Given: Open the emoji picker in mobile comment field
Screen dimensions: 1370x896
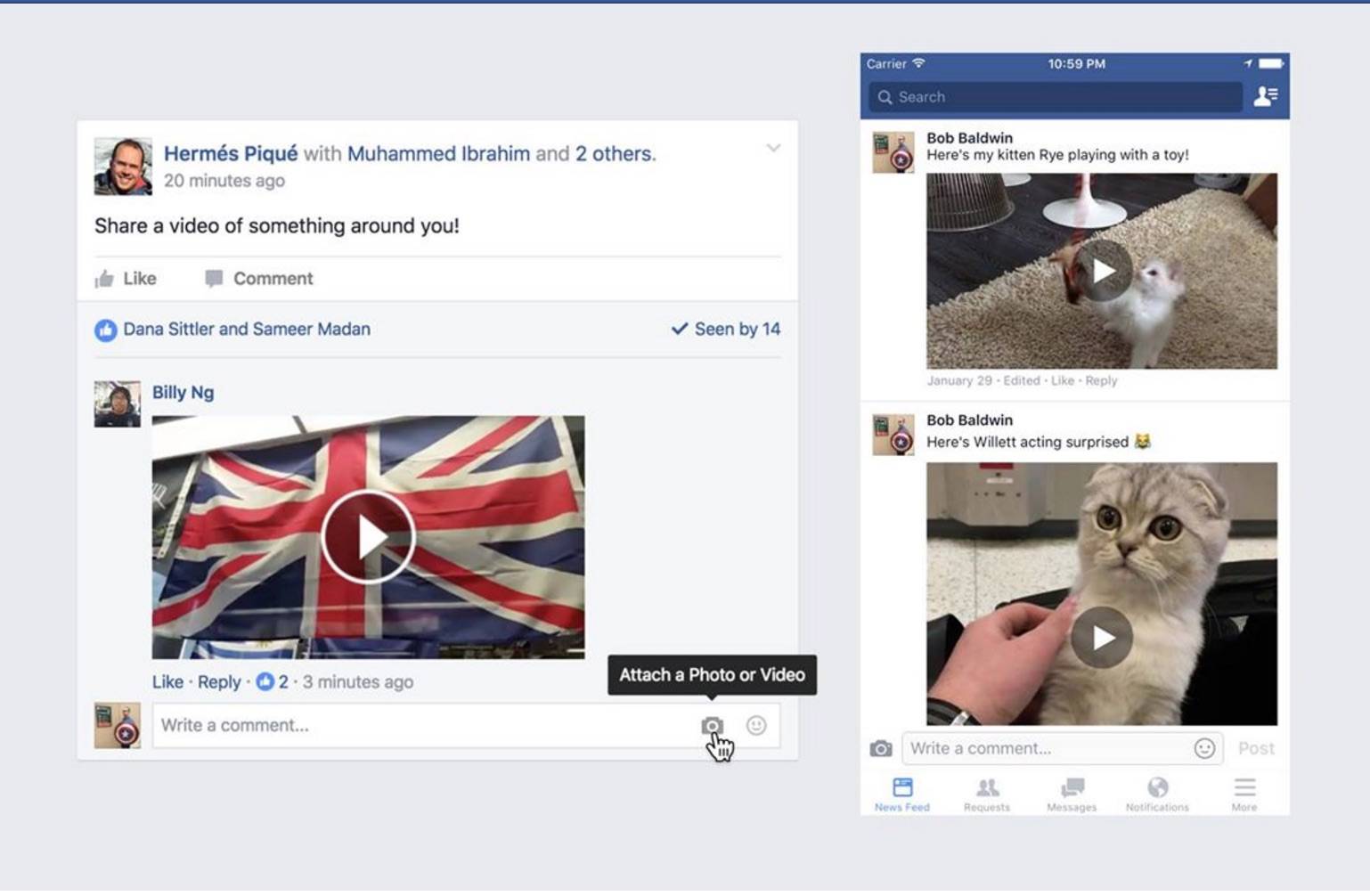Looking at the screenshot, I should [1204, 748].
